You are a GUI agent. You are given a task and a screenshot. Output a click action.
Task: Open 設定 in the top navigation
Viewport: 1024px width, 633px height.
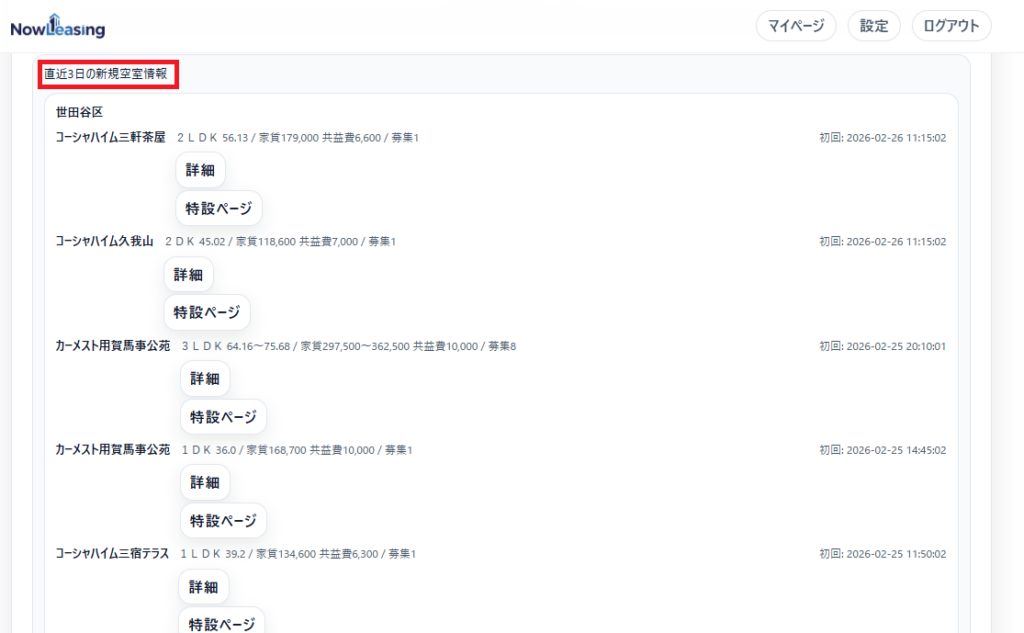click(874, 26)
